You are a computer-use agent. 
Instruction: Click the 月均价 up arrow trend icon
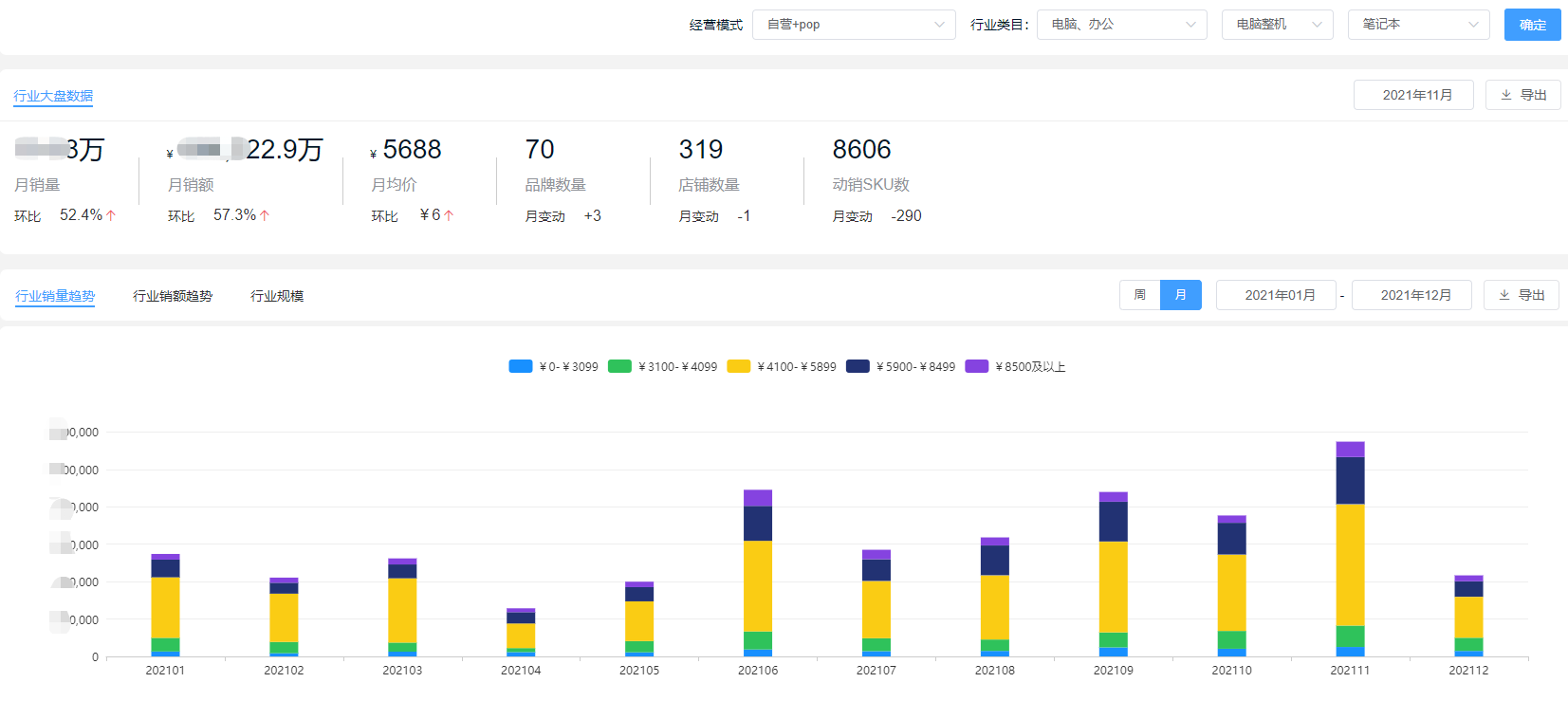(449, 215)
